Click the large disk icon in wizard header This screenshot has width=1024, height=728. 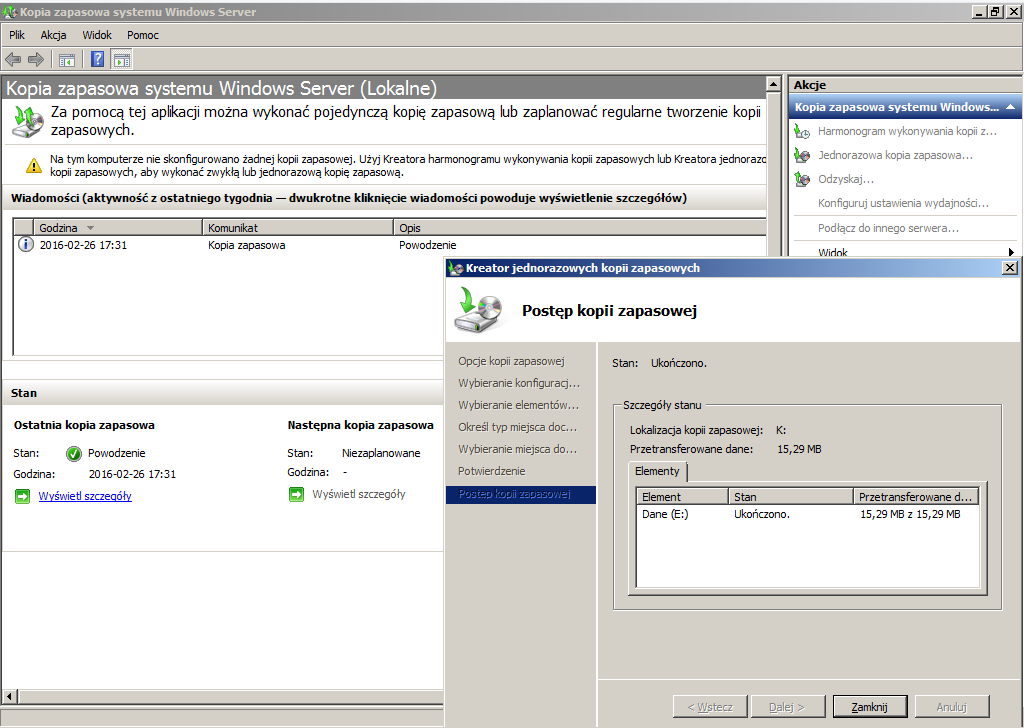[479, 310]
